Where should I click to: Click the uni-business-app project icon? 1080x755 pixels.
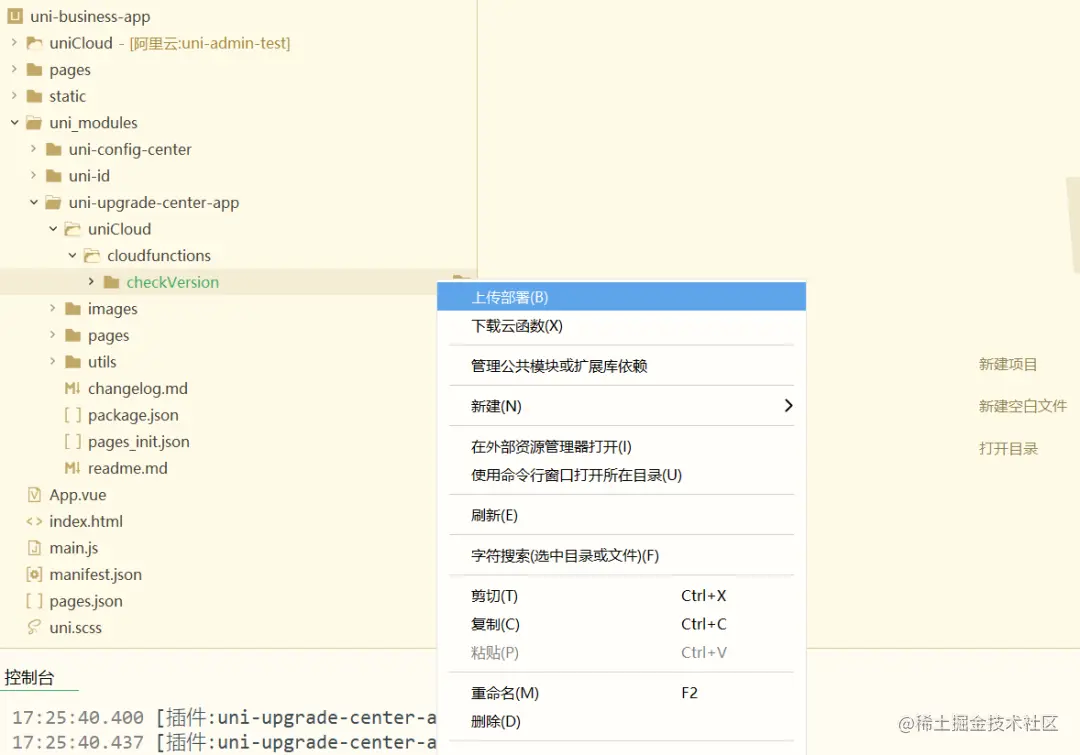[14, 16]
